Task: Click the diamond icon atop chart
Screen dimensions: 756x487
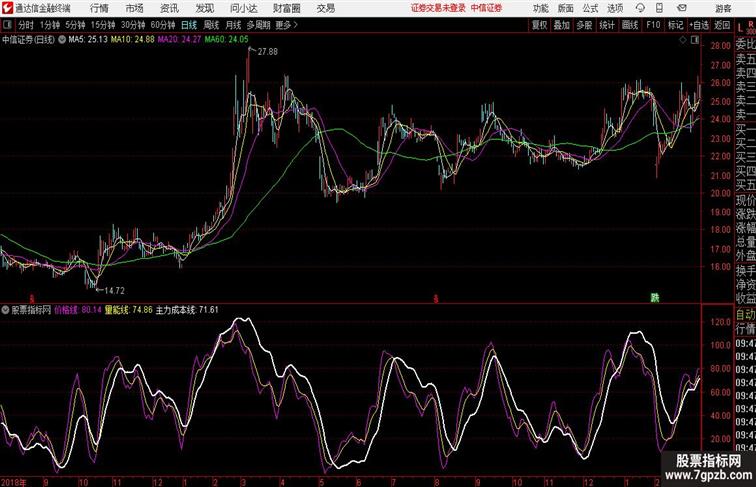Action: (x=683, y=41)
